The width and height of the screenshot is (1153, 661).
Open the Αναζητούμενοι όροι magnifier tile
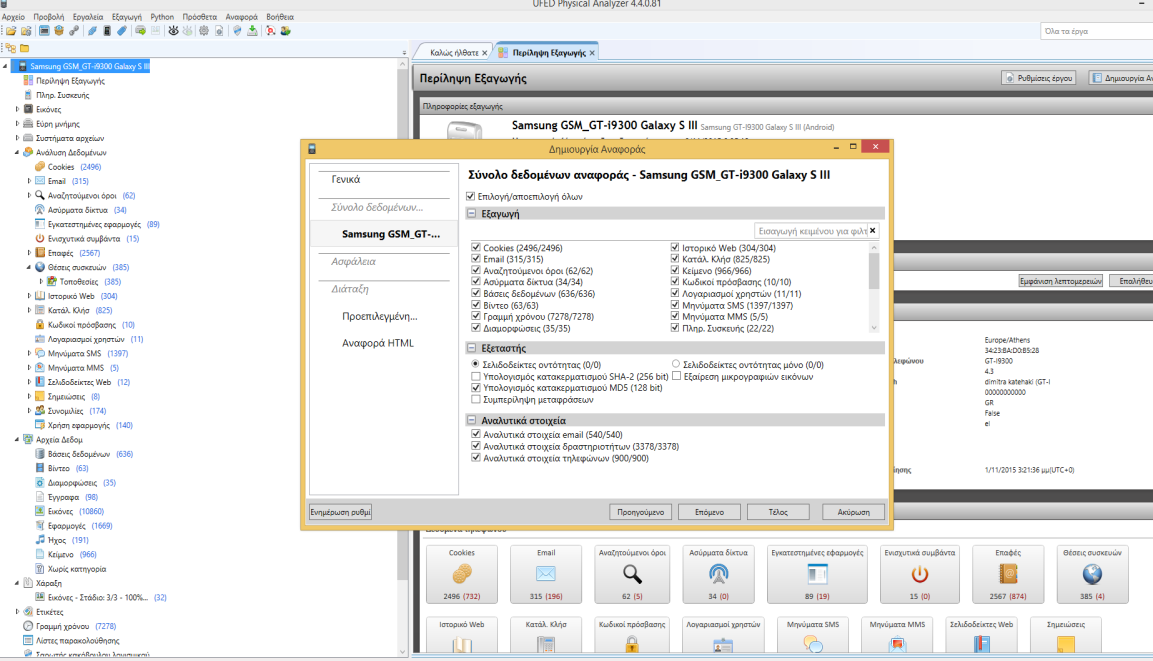(x=632, y=574)
